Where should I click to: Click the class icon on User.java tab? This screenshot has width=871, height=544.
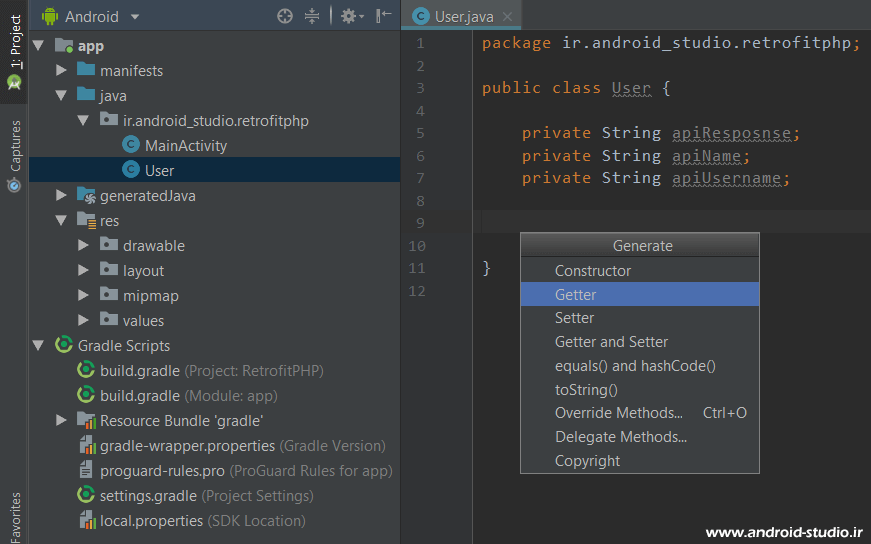click(421, 17)
